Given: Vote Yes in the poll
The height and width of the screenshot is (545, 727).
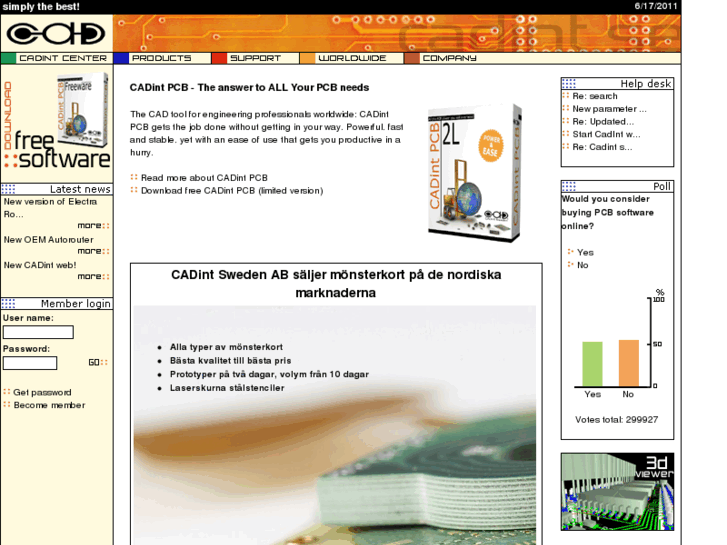Looking at the screenshot, I should coord(585,252).
